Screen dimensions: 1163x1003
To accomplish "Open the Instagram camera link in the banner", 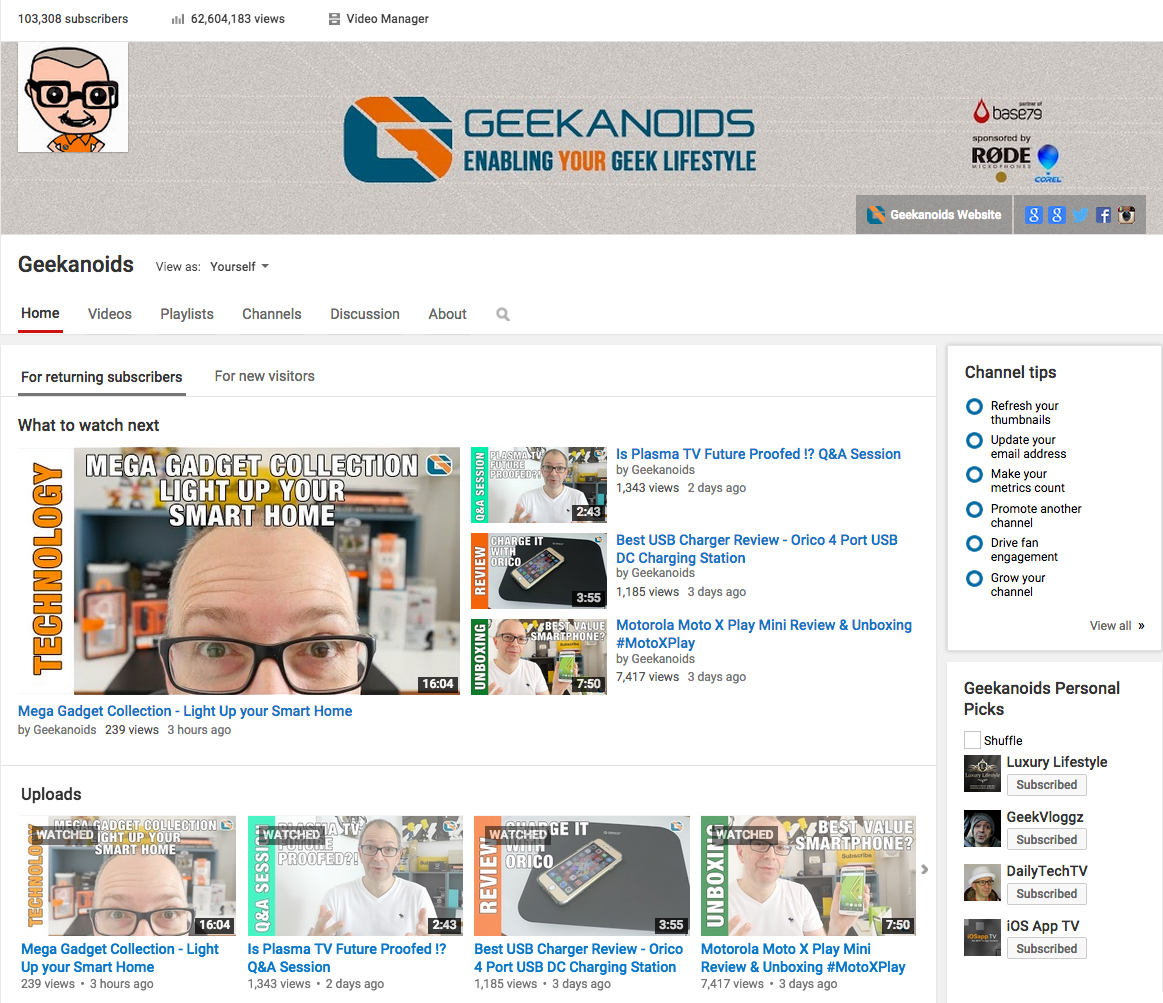I will tap(1127, 215).
